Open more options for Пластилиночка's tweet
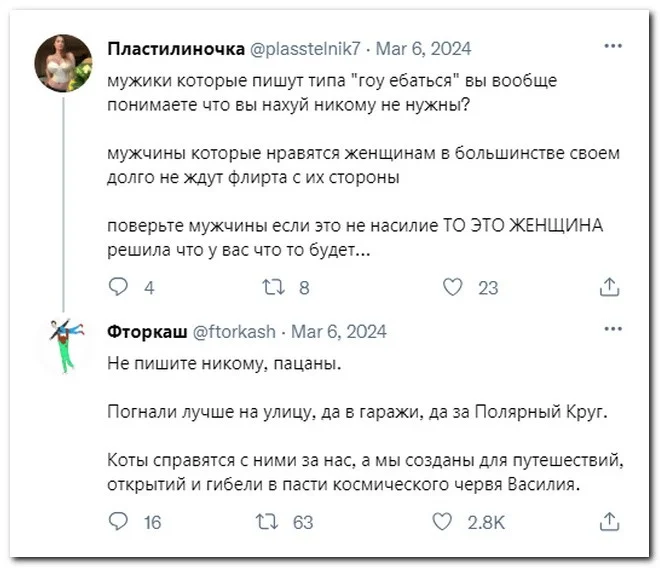The image size is (660, 568). [614, 46]
